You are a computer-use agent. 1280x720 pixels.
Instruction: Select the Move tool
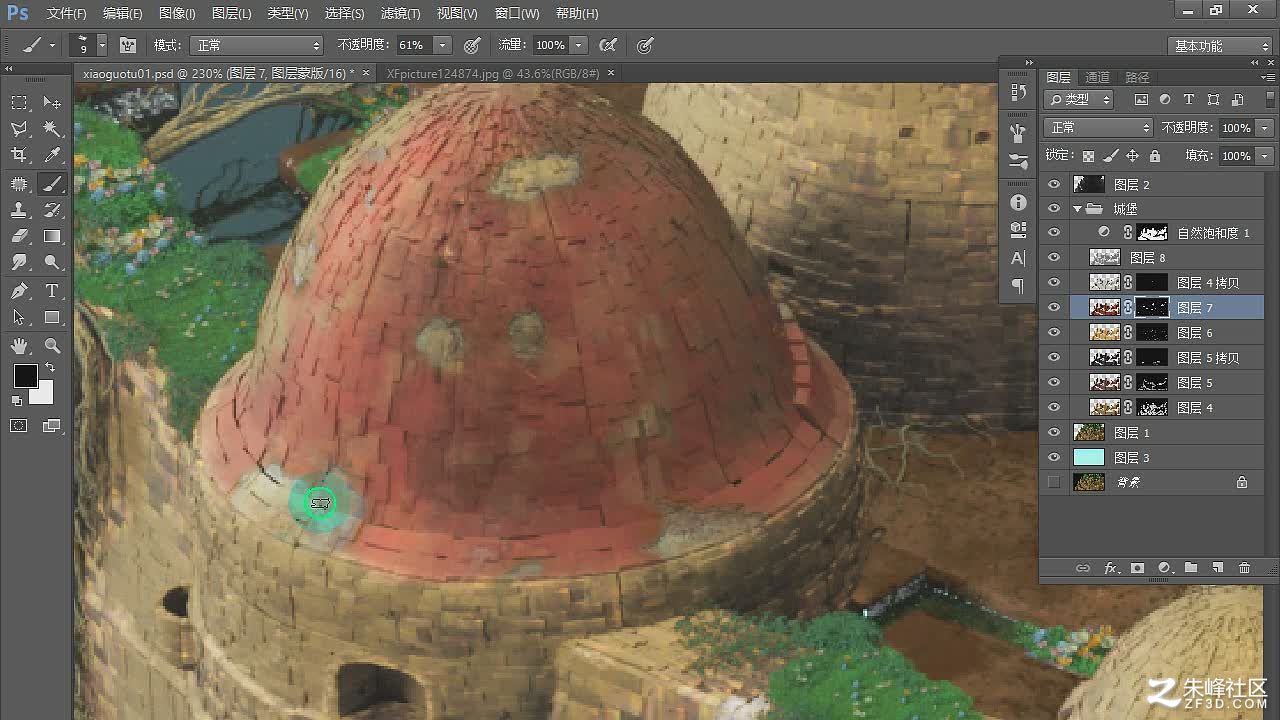click(52, 103)
